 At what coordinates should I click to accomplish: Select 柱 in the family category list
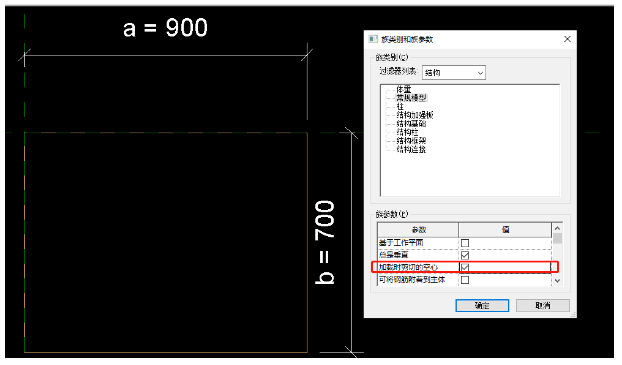400,106
